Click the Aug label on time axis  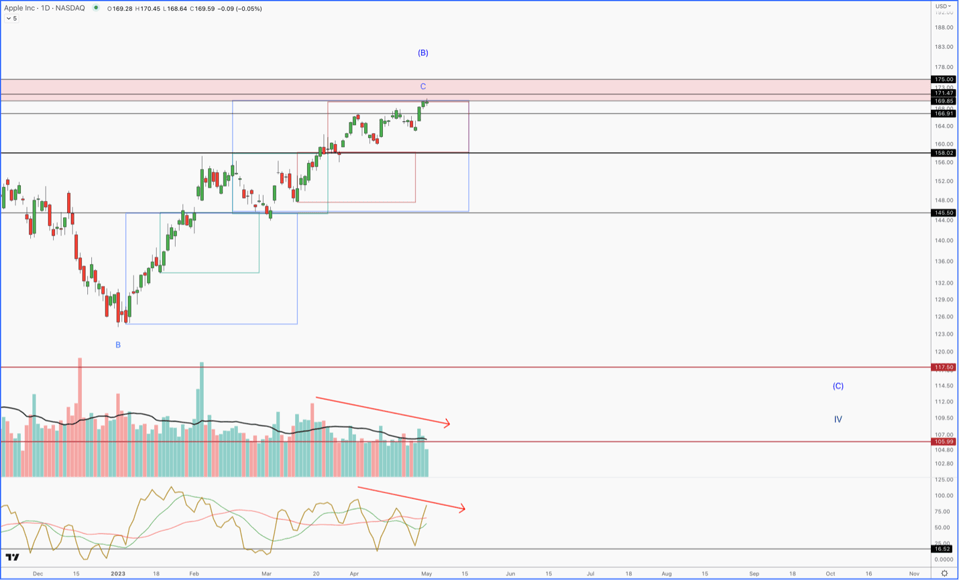(666, 574)
